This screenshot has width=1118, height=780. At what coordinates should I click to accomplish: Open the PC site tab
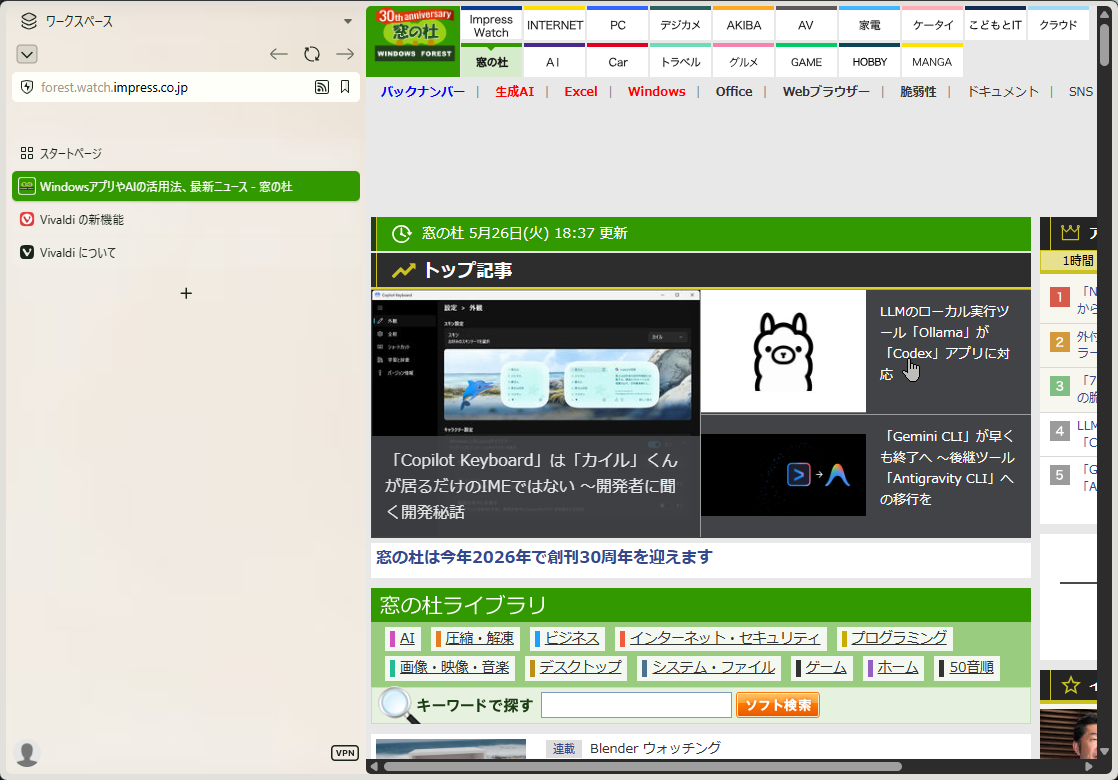[x=617, y=25]
